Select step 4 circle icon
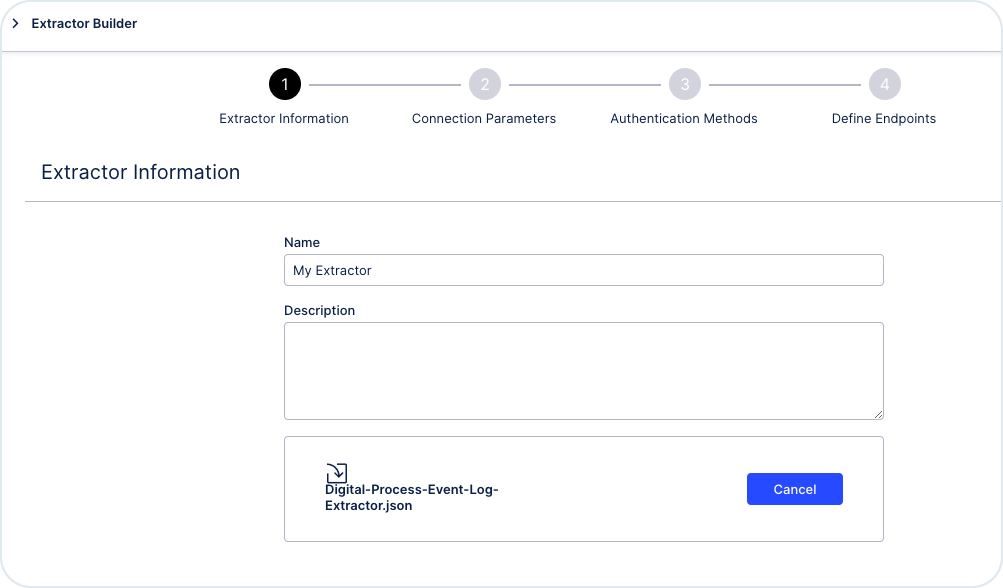 [x=885, y=84]
